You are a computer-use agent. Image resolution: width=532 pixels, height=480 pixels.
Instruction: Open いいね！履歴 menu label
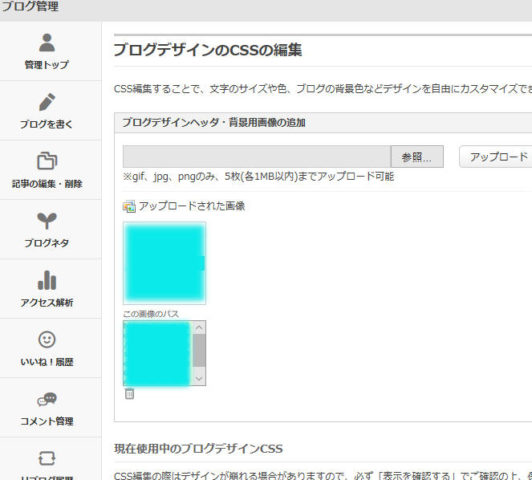click(47, 362)
